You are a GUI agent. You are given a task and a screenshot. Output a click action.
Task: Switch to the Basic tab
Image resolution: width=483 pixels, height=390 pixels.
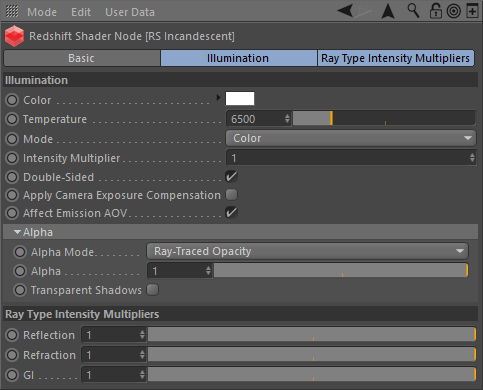click(82, 58)
